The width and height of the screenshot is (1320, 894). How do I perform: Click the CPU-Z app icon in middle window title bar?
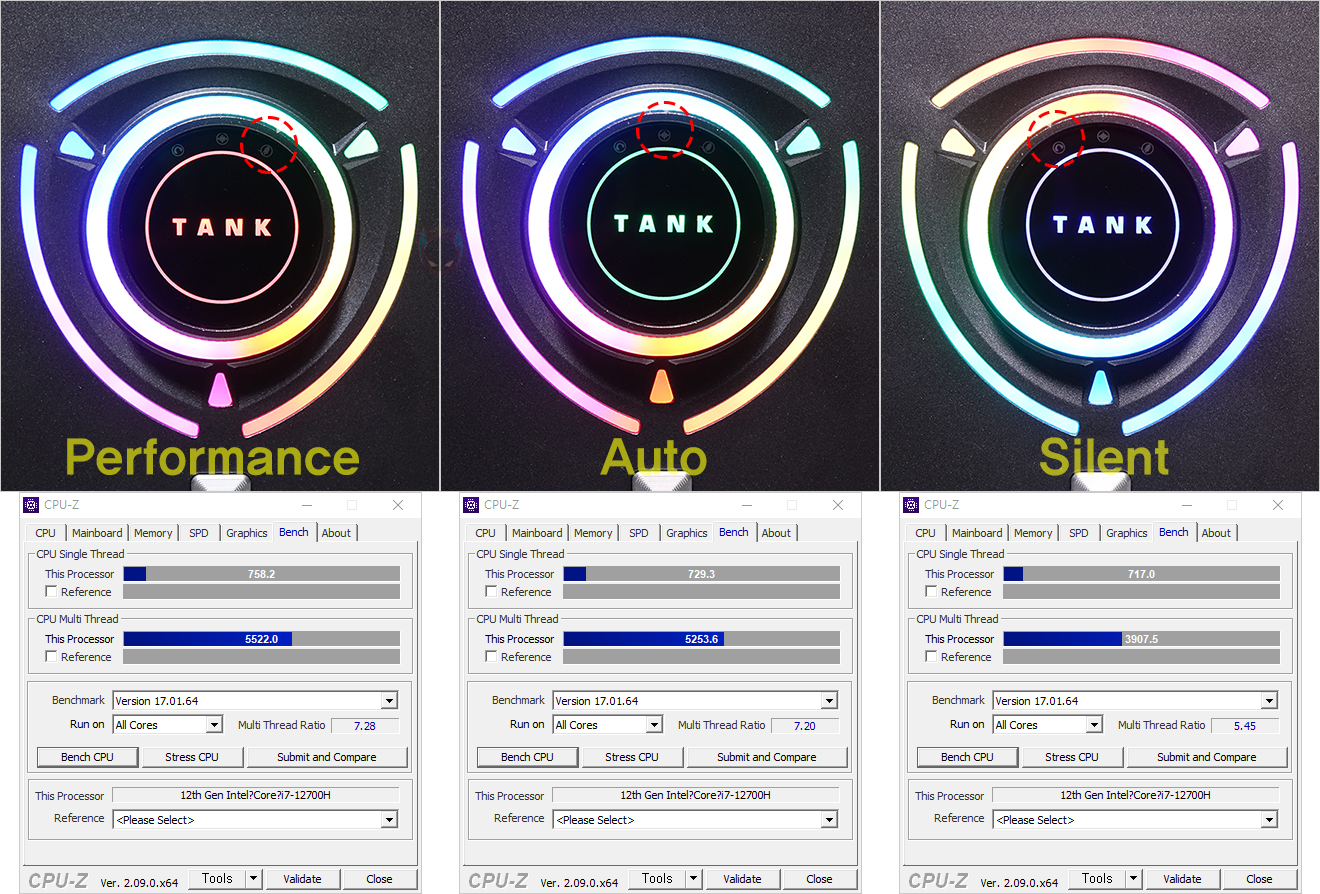point(472,505)
